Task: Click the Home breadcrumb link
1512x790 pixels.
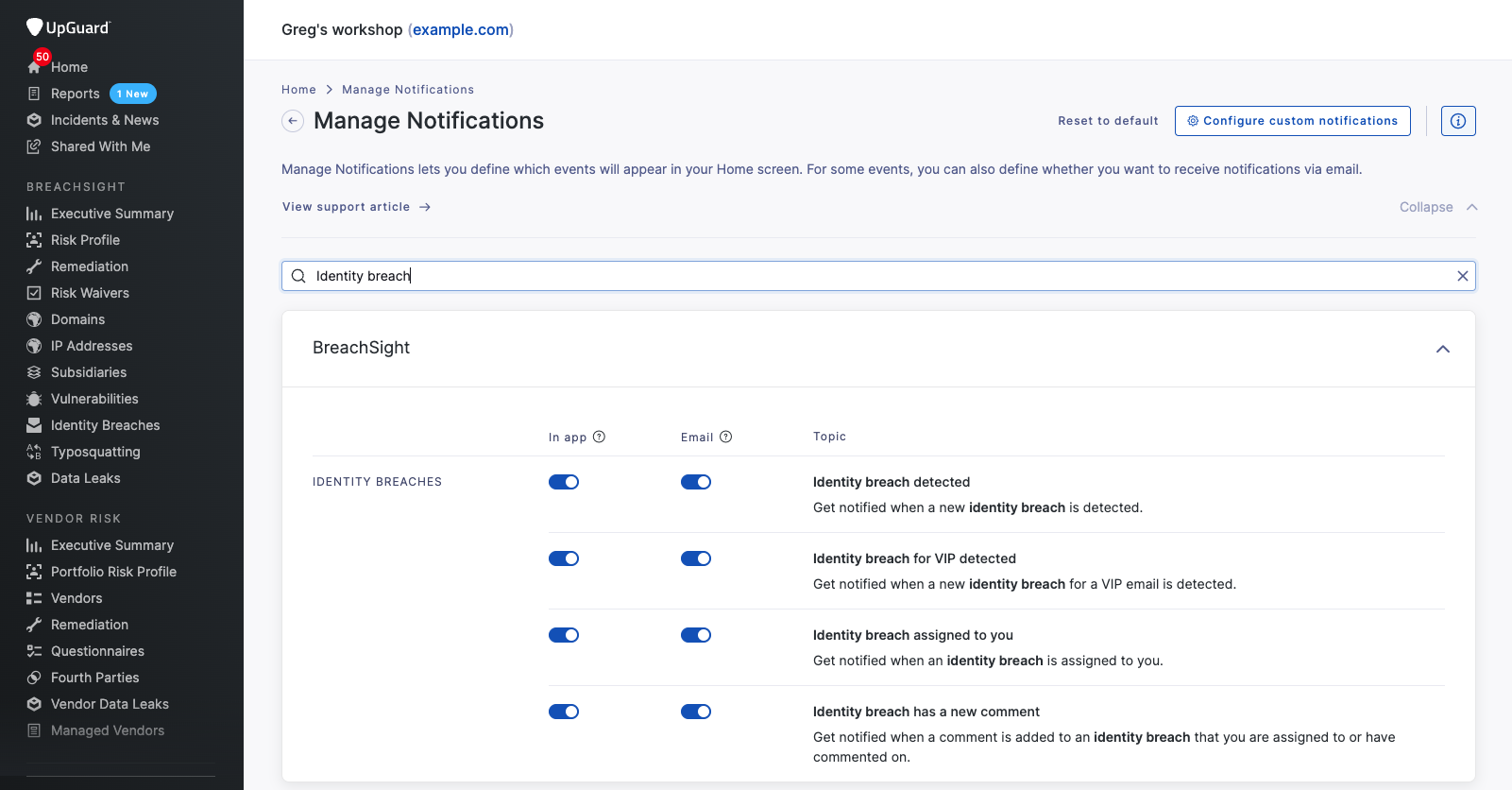Action: click(x=298, y=90)
